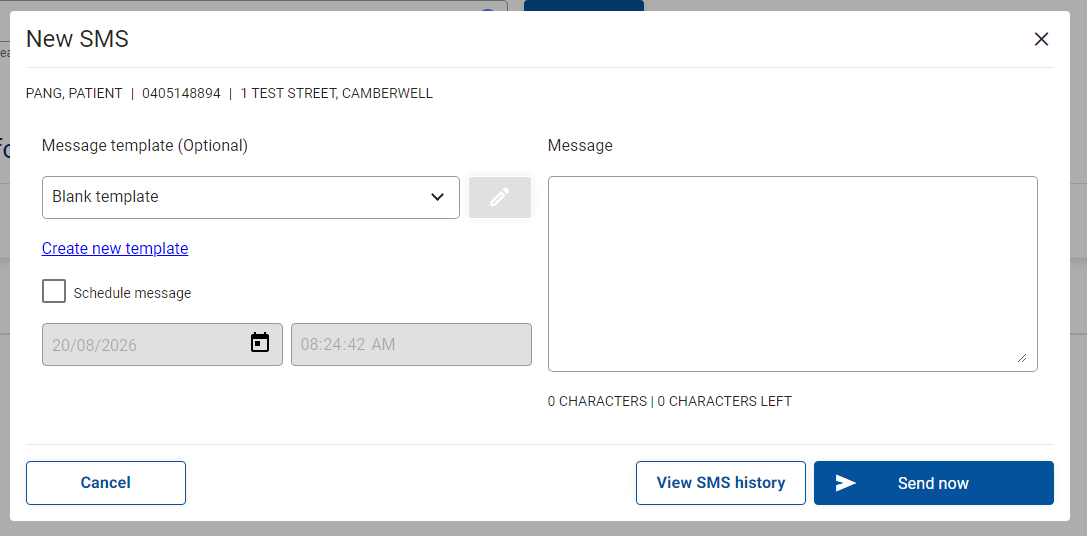Click the 1 TEST STREET, CAMBERWELL address
Image resolution: width=1087 pixels, height=536 pixels.
click(337, 93)
